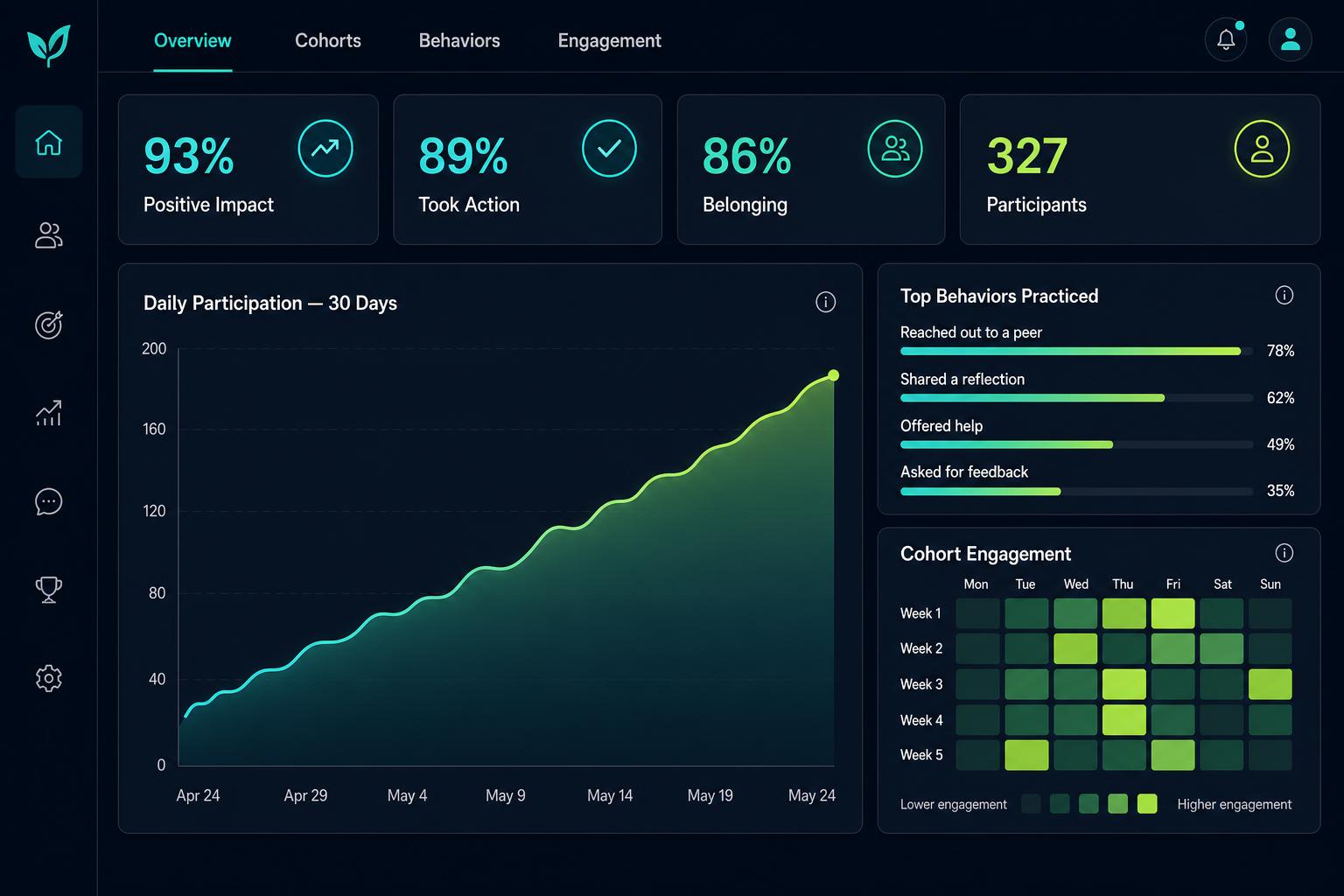
Task: Select the Week 3 Thursday heatmap cell
Action: pos(1124,684)
